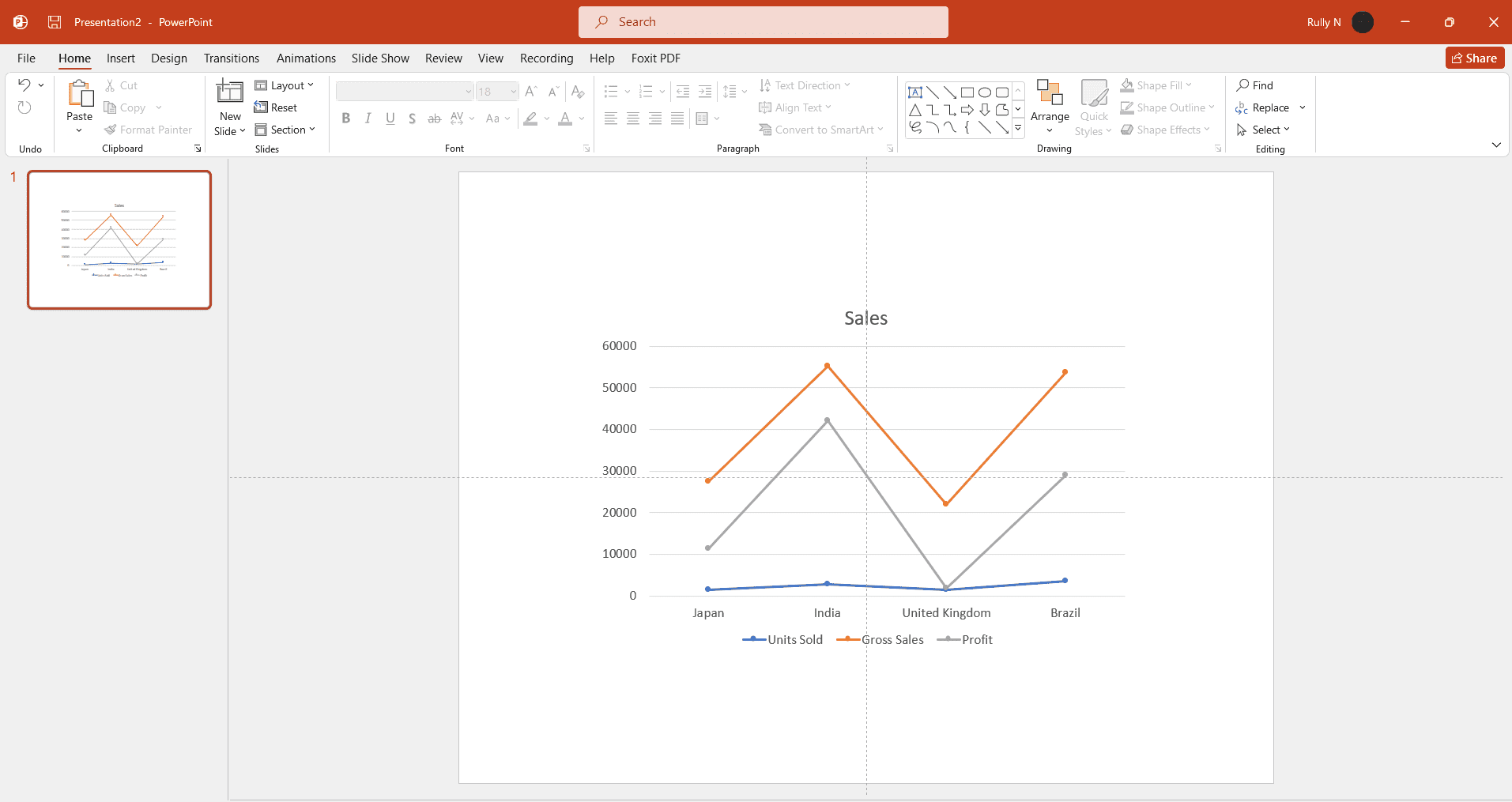Click the Paste clipboard icon
Image resolution: width=1512 pixels, height=802 pixels.
click(x=80, y=94)
